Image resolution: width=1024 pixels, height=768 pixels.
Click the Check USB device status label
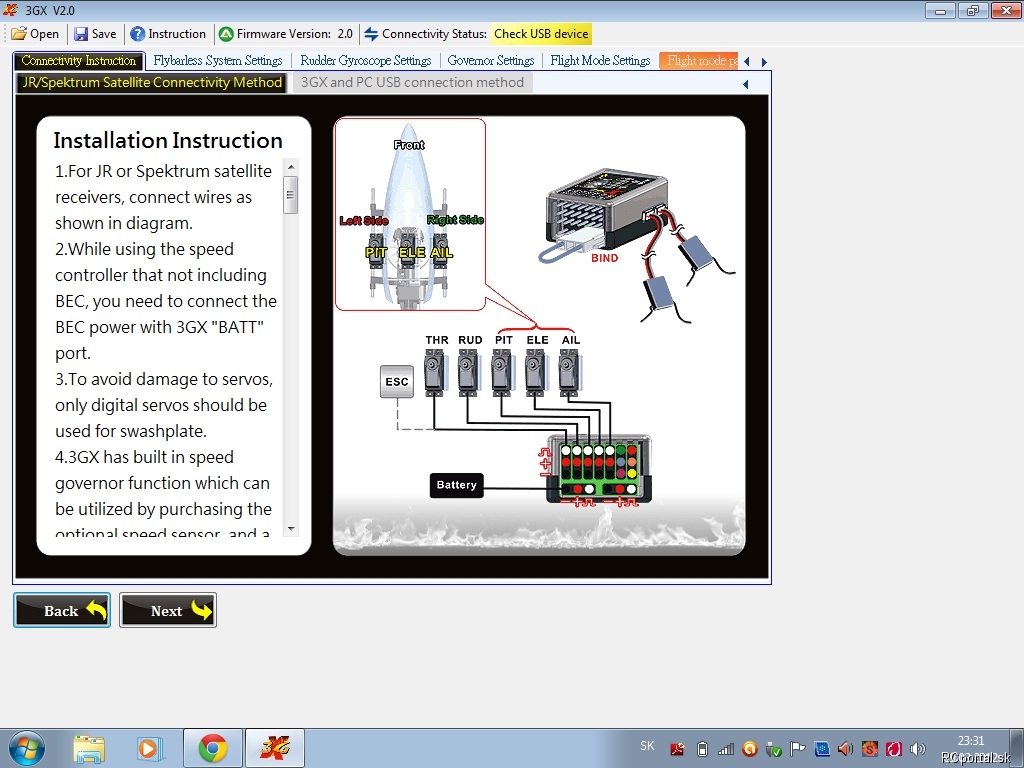541,34
